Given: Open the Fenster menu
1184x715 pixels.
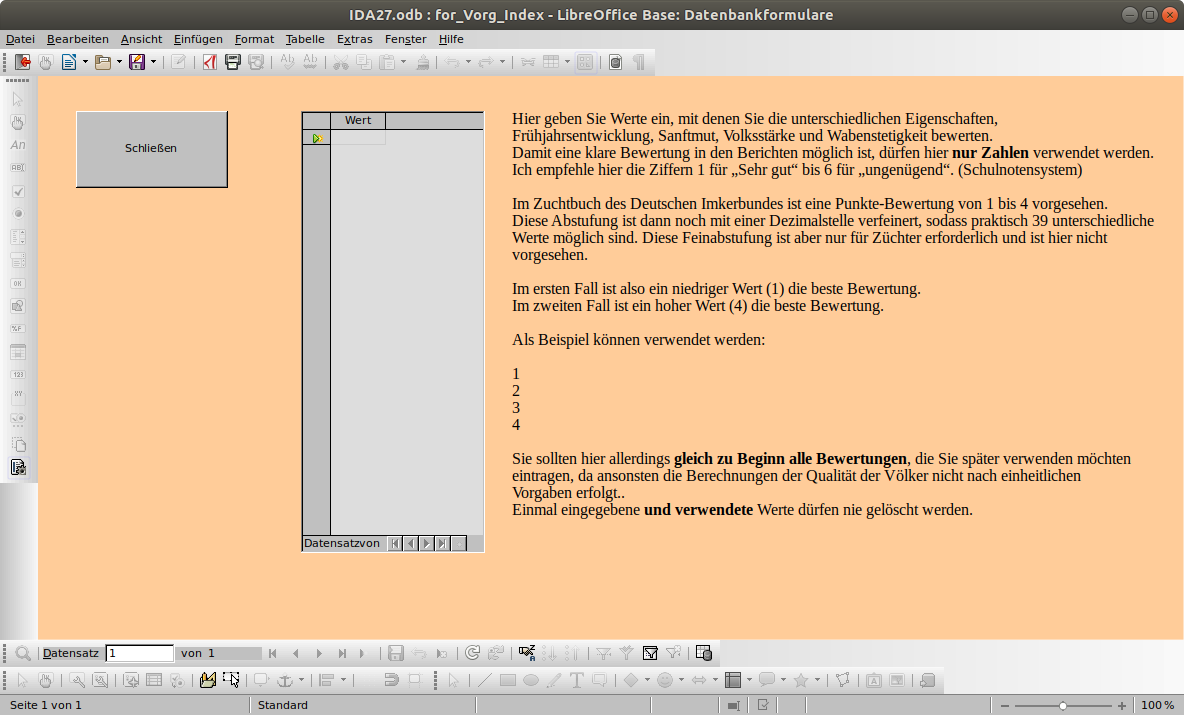Looking at the screenshot, I should coord(405,39).
